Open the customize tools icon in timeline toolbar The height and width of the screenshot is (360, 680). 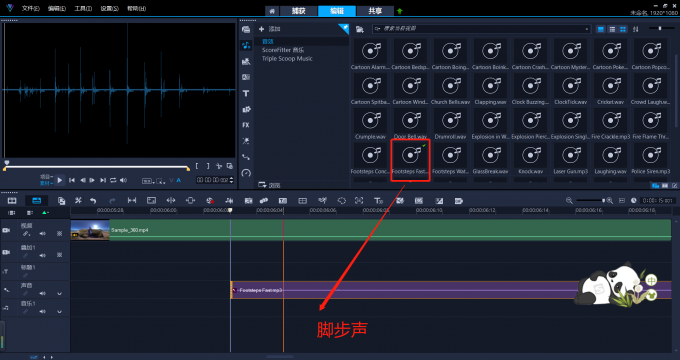[78, 200]
